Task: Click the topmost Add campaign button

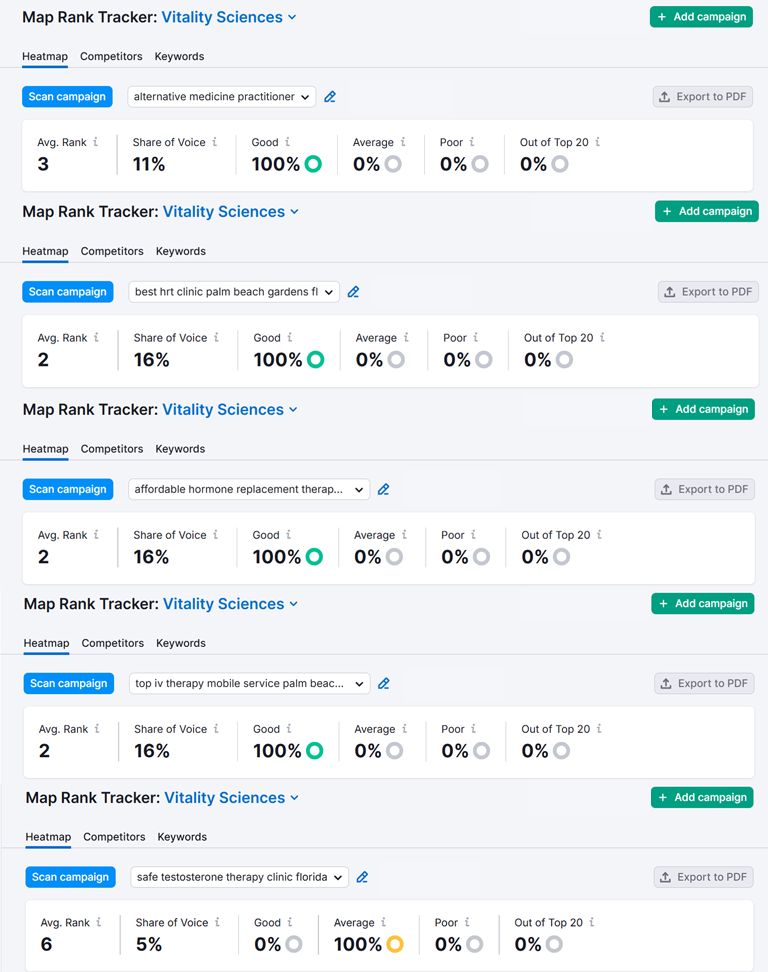Action: point(701,17)
